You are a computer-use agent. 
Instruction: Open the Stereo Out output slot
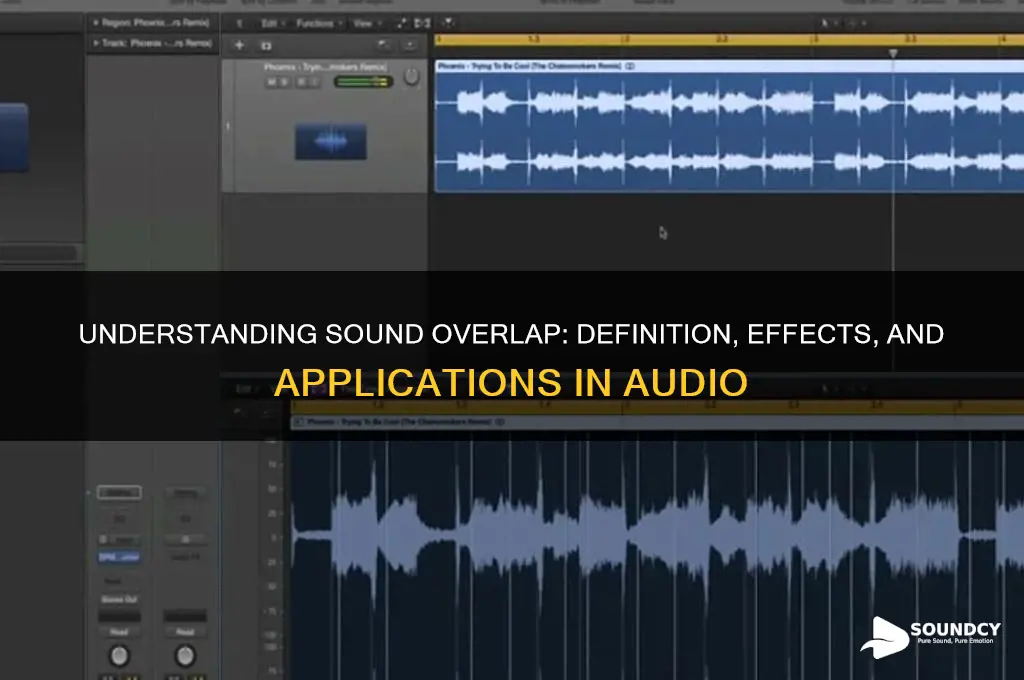[119, 600]
